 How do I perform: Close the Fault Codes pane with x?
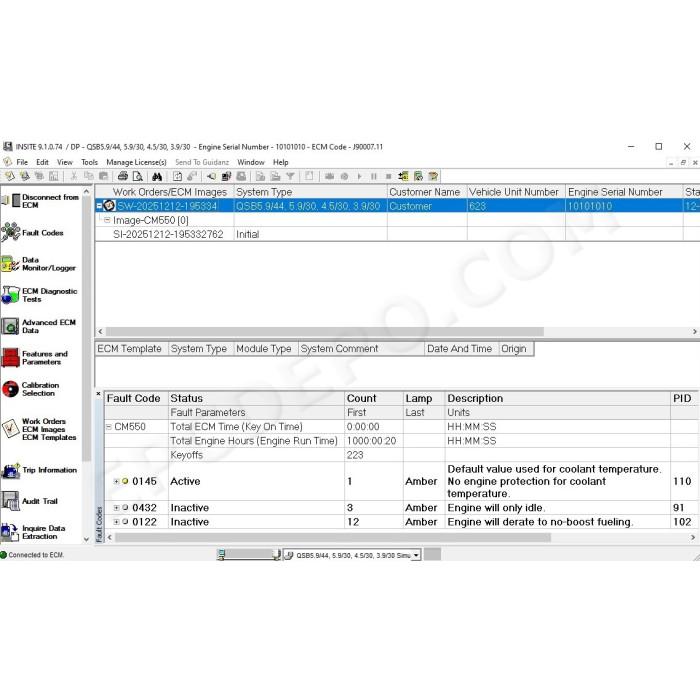click(x=99, y=394)
